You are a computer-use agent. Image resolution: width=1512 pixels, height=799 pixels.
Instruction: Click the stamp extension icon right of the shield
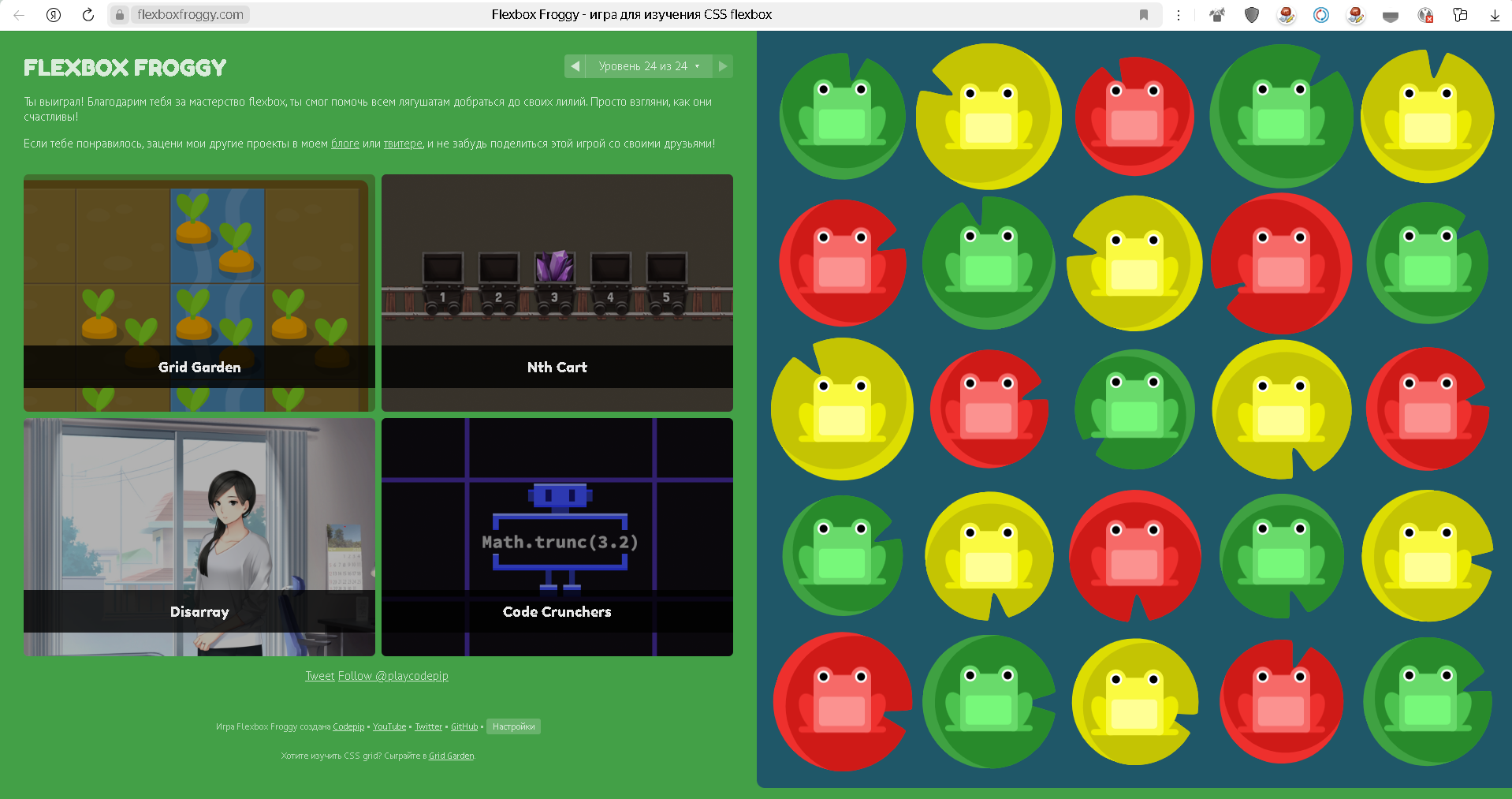(x=1287, y=14)
